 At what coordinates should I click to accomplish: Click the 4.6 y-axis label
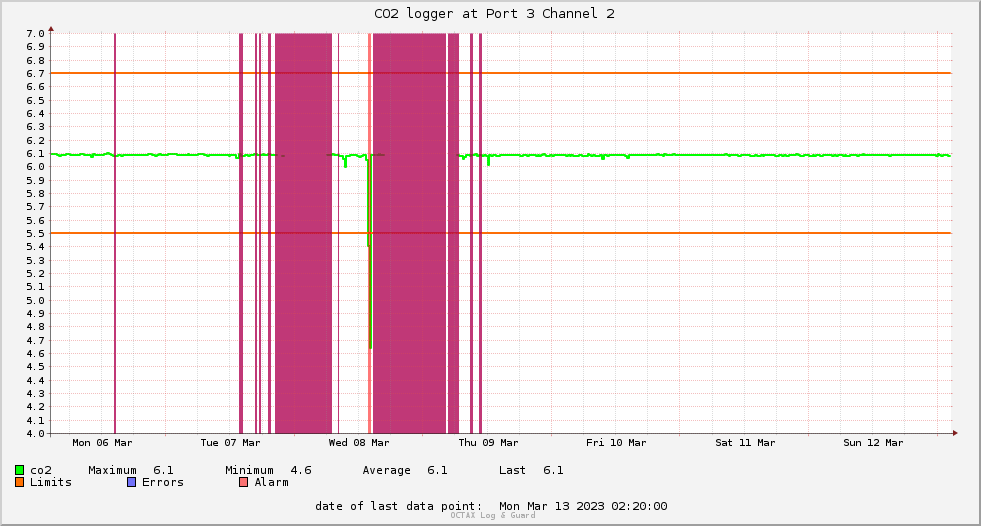click(x=36, y=353)
